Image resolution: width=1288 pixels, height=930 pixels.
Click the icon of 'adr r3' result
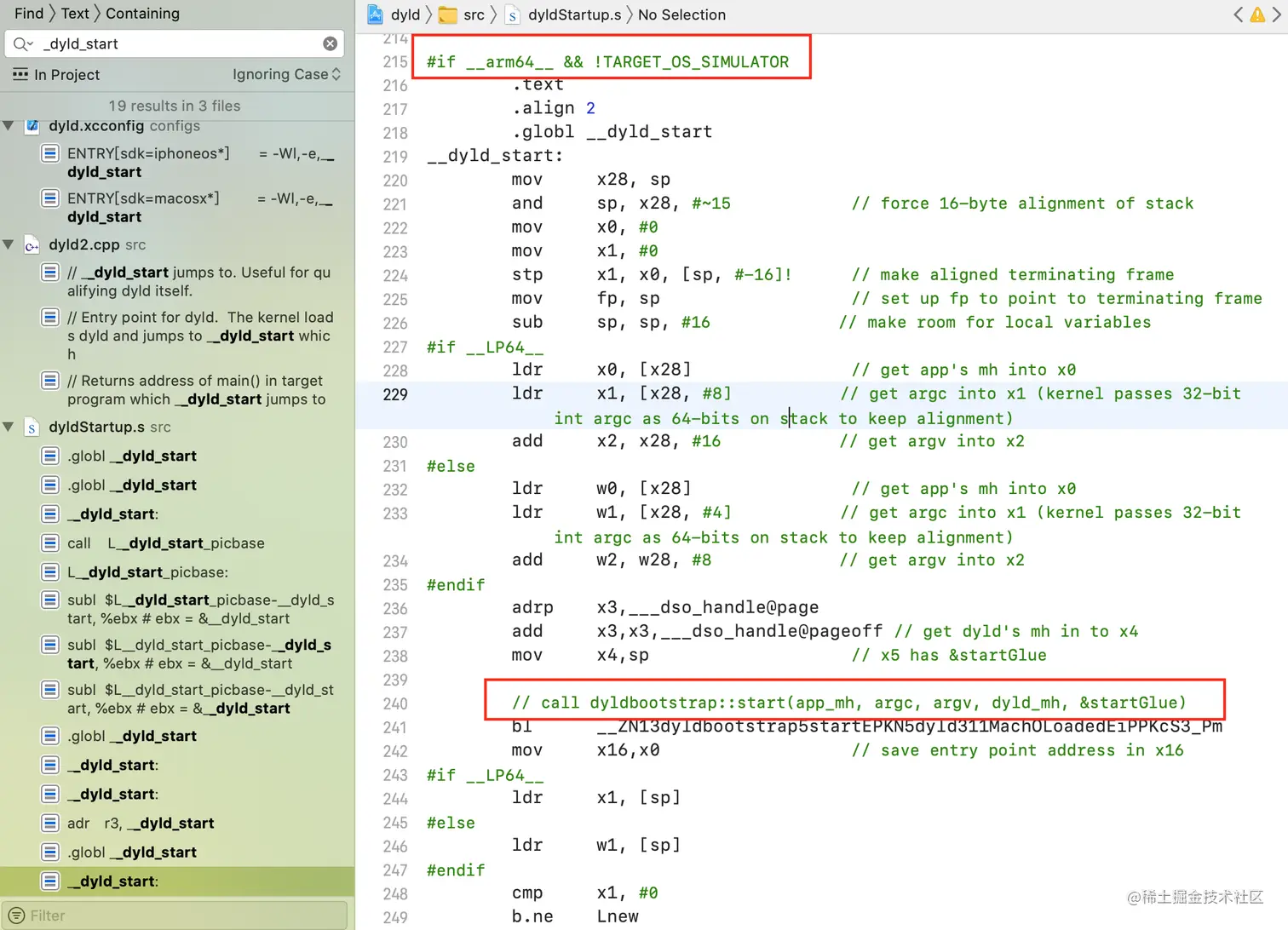[50, 824]
